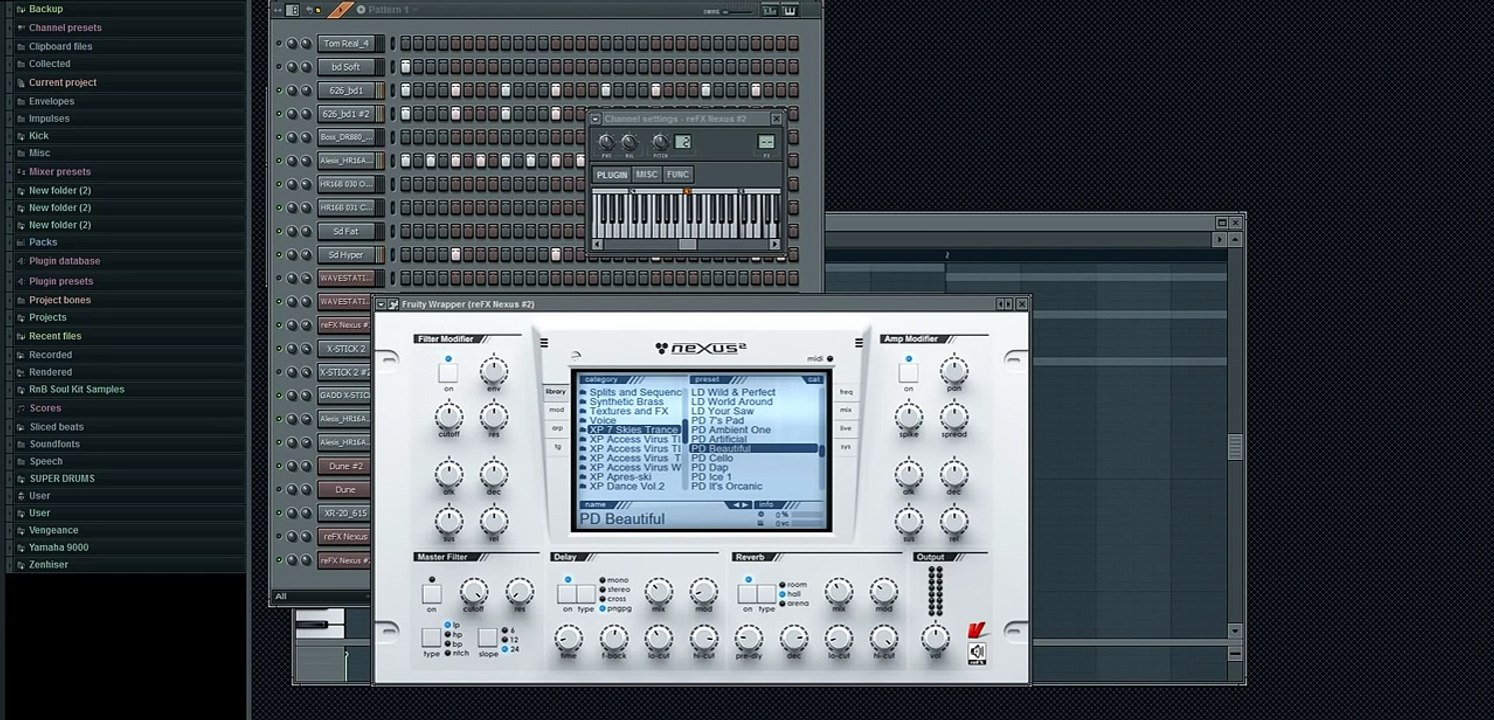Mute the Tom Real_4 channel with green LED
The image size is (1494, 720).
(x=279, y=44)
